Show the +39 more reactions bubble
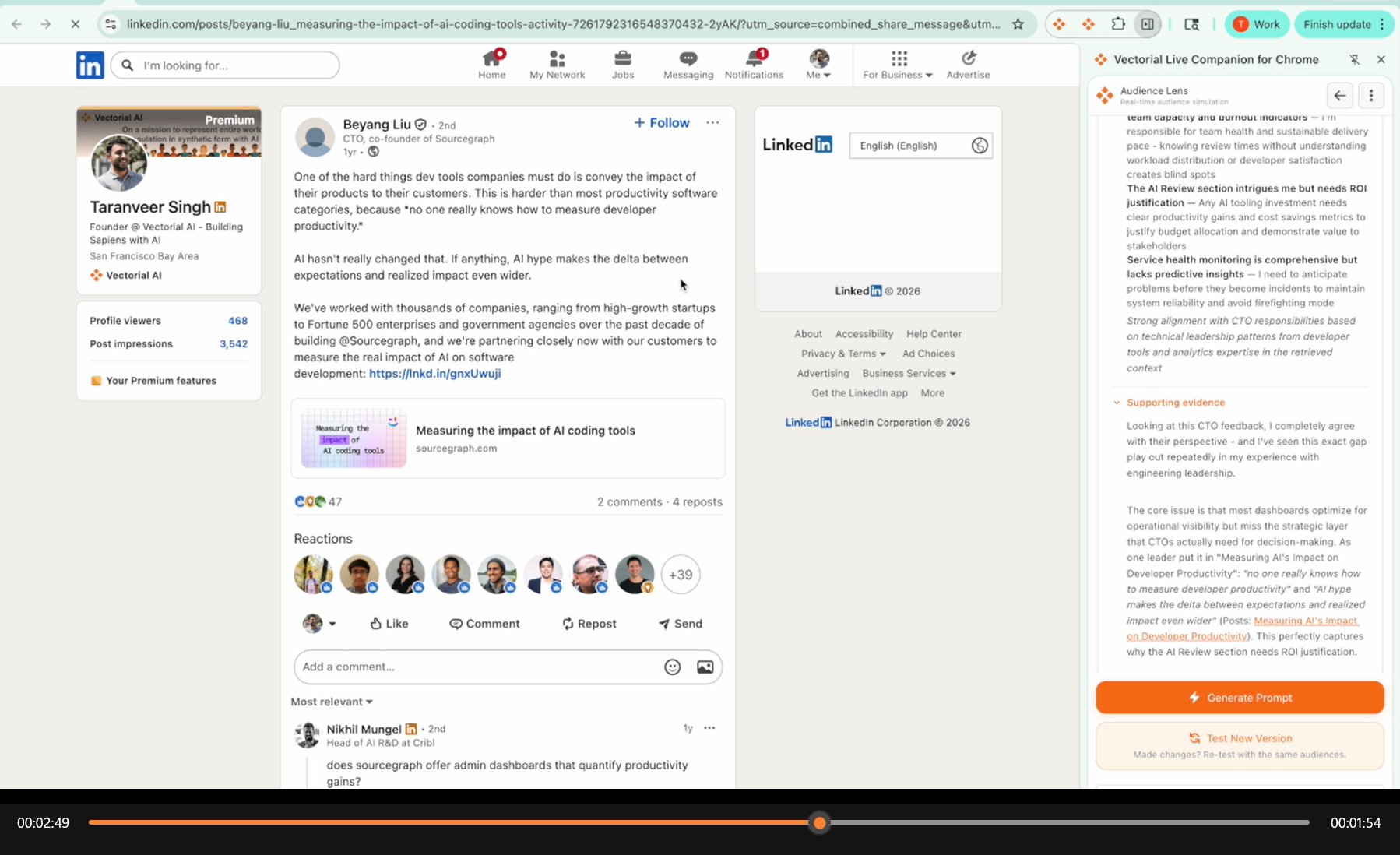Screen dimensions: 1400x855 pos(681,575)
